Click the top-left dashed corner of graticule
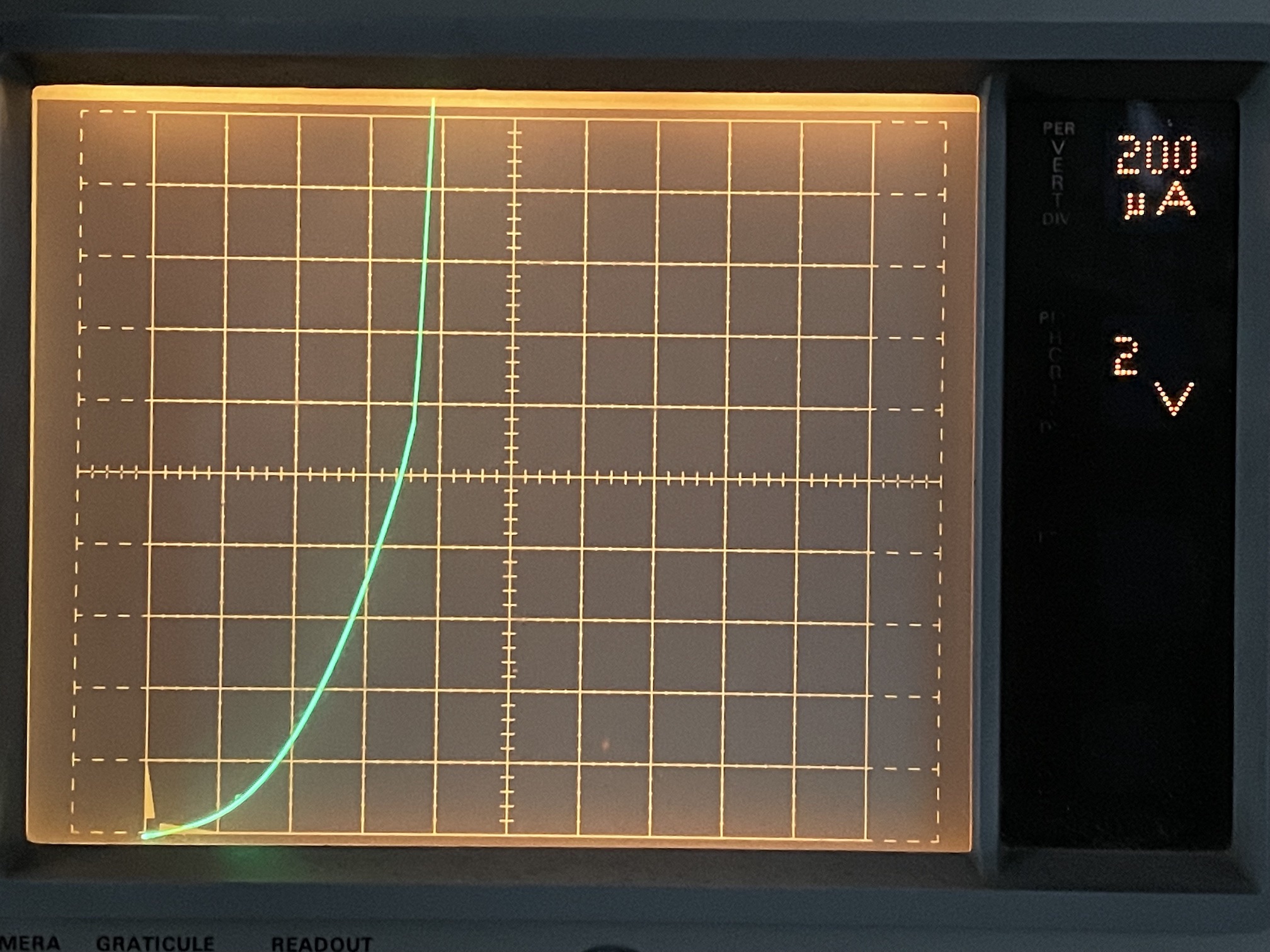The image size is (1270, 952). point(82,112)
